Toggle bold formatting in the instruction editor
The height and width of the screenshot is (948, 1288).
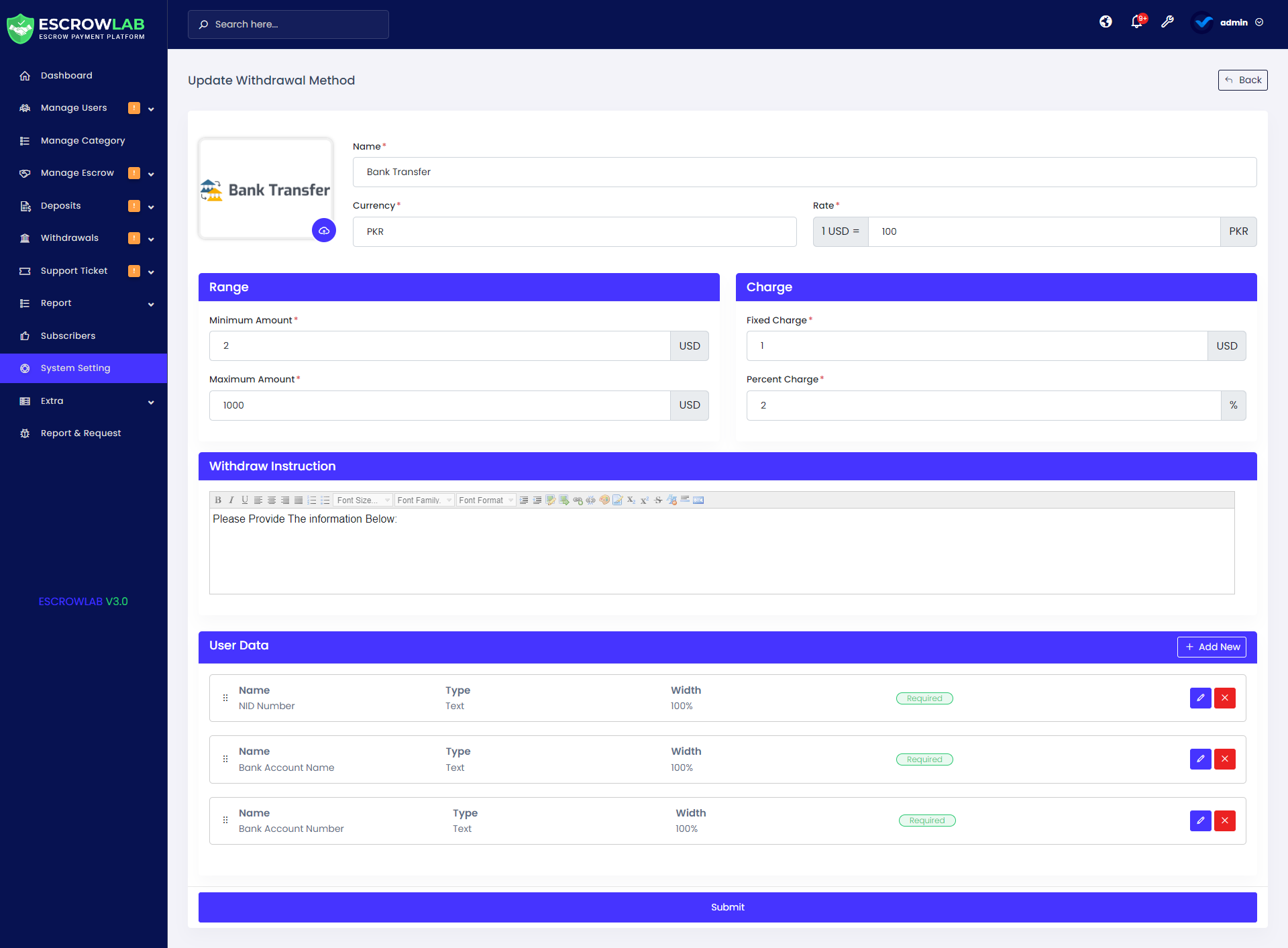point(217,500)
